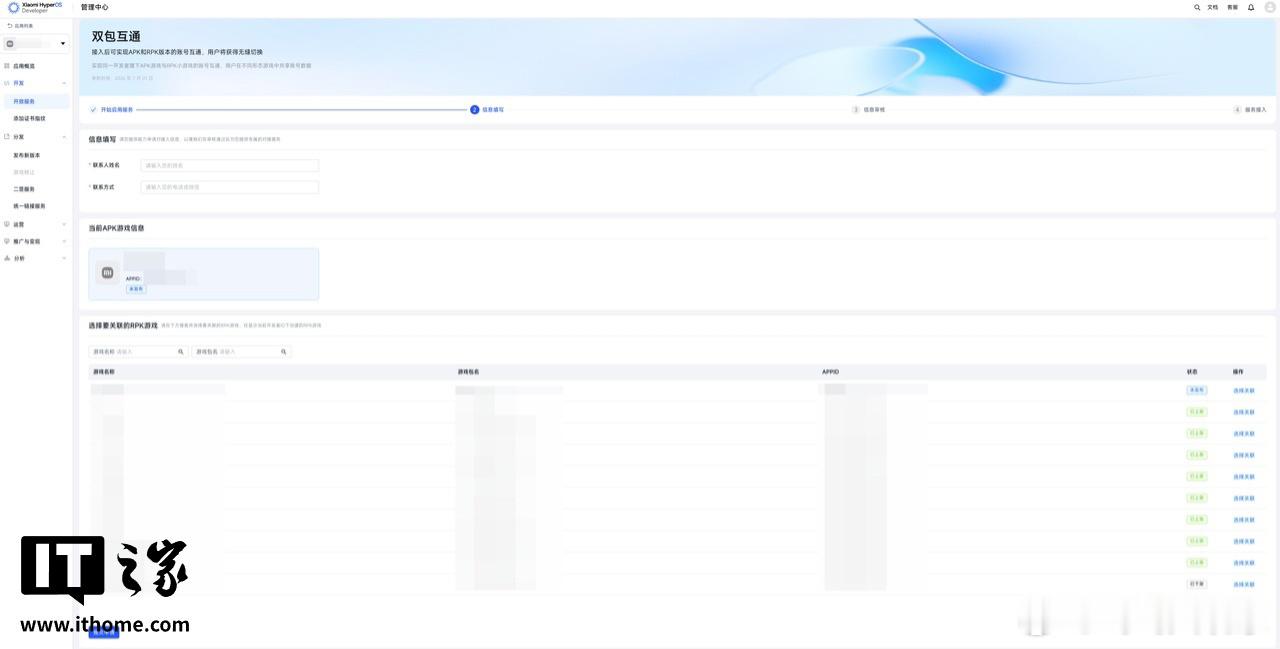This screenshot has width=1280, height=649.
Task: Click the 应用概览 grid icon in sidebar
Action: click(7, 66)
